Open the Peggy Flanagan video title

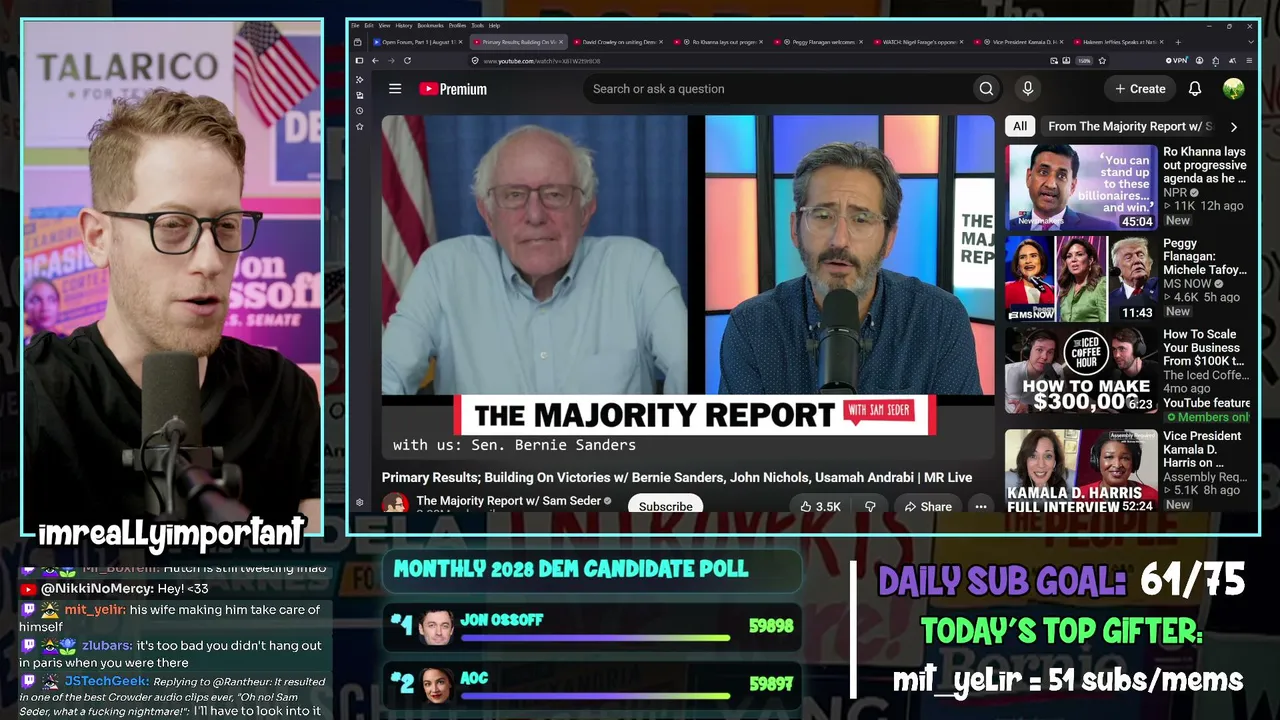tap(1205, 256)
